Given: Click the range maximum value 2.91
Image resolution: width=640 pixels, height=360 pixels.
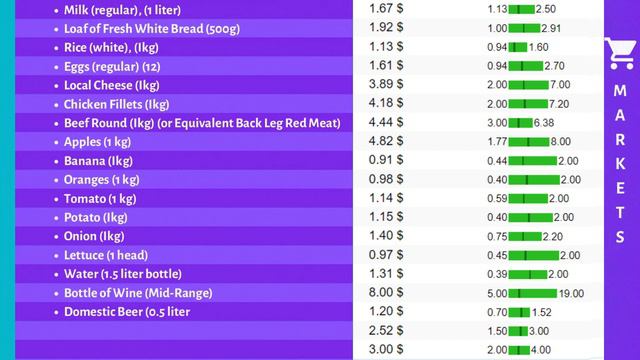Looking at the screenshot, I should coord(551,28).
